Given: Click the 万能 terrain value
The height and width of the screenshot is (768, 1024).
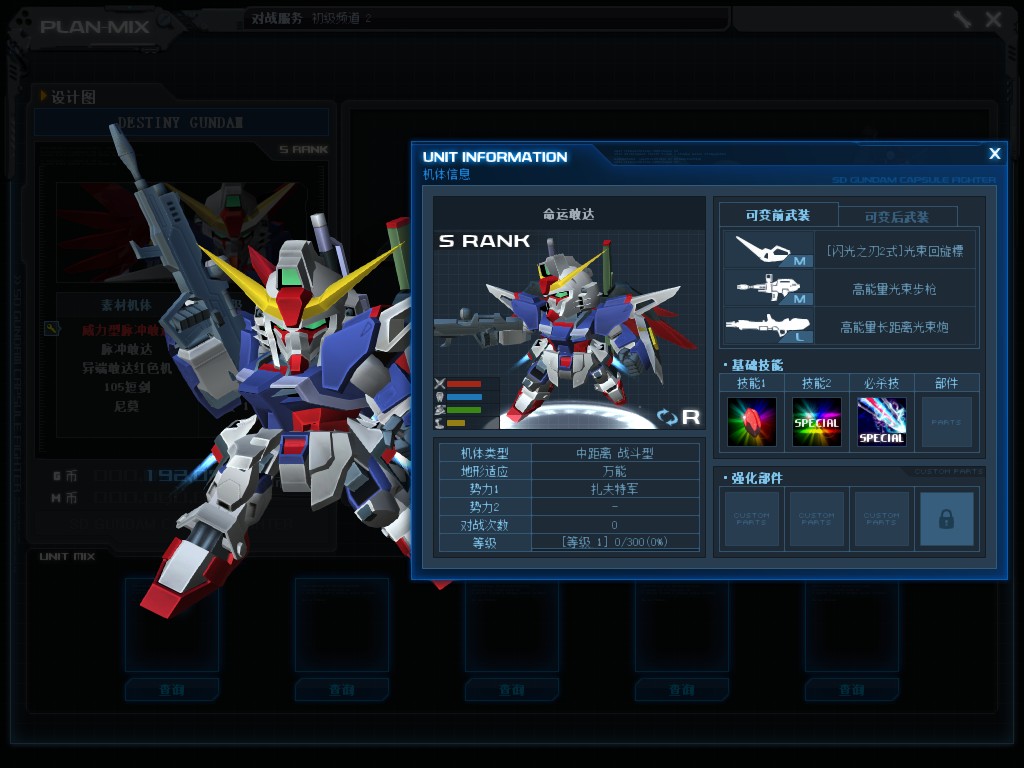Looking at the screenshot, I should click(615, 471).
